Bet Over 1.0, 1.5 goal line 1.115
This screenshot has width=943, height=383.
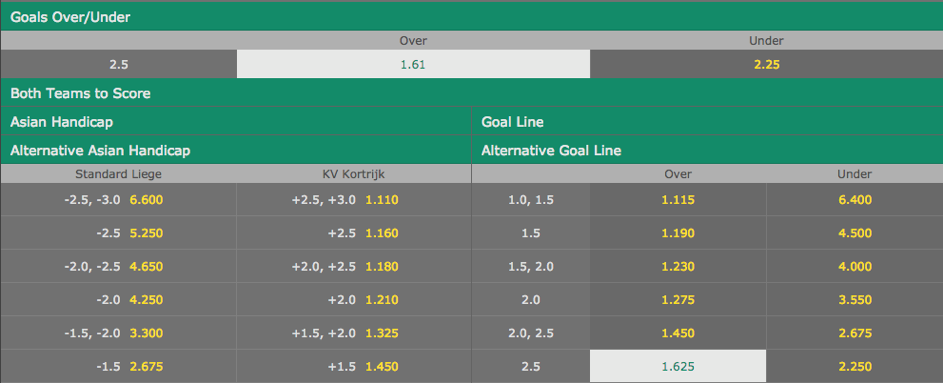pos(678,200)
